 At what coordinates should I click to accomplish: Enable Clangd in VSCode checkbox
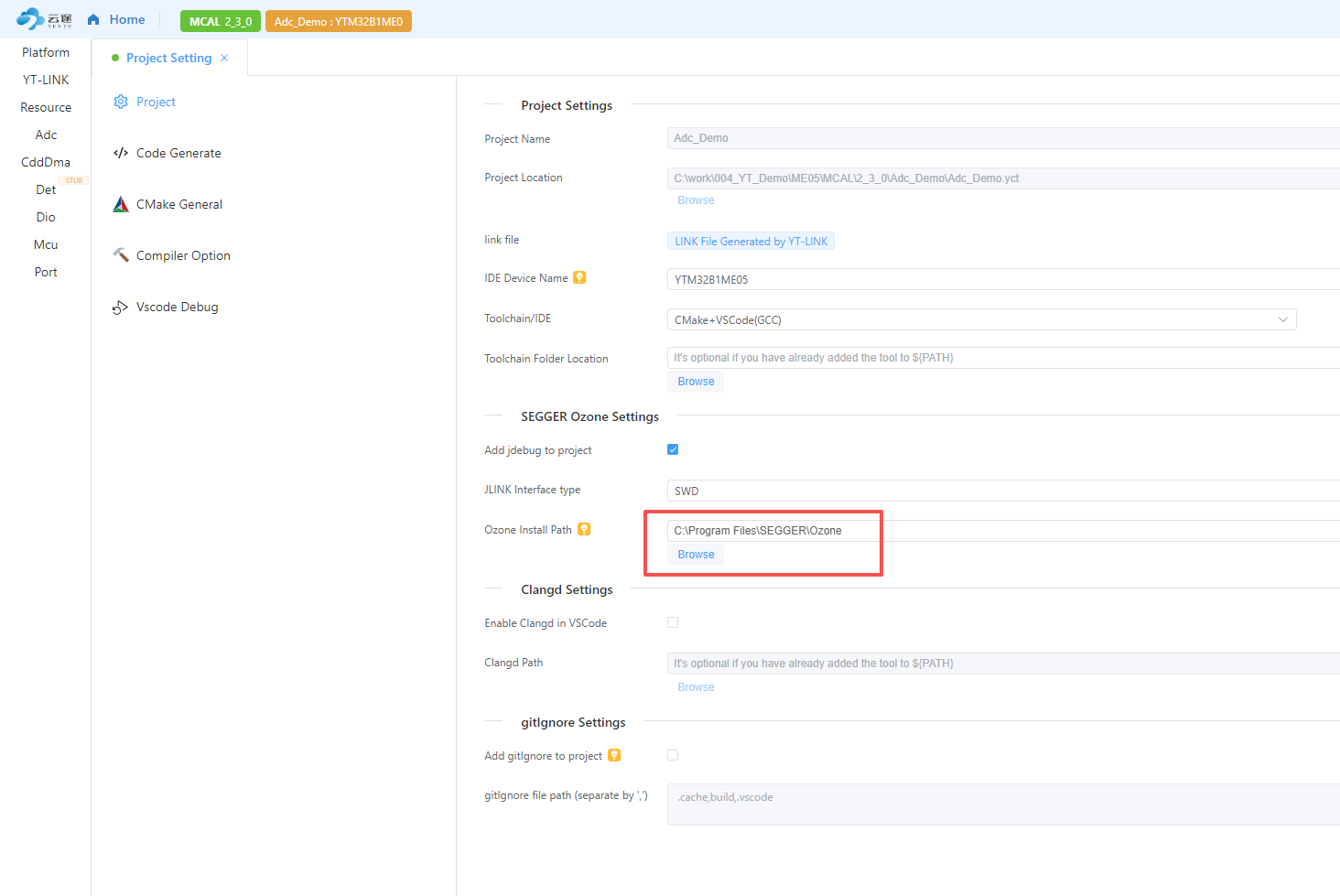pos(673,622)
